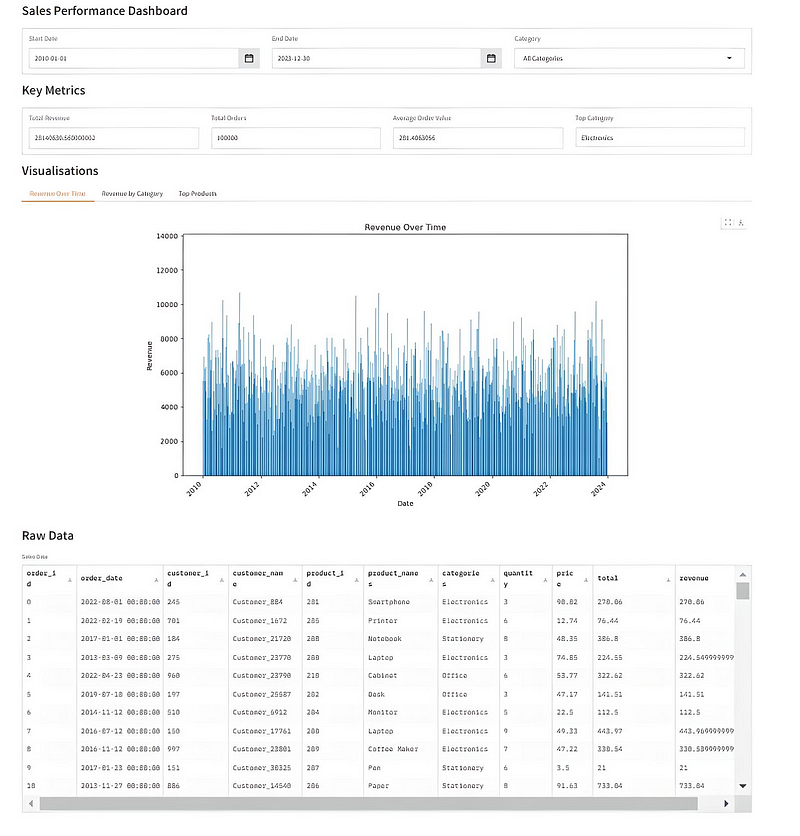The width and height of the screenshot is (800, 836).
Task: View the Revenue Over Time chart fullscreen
Action: 728,222
